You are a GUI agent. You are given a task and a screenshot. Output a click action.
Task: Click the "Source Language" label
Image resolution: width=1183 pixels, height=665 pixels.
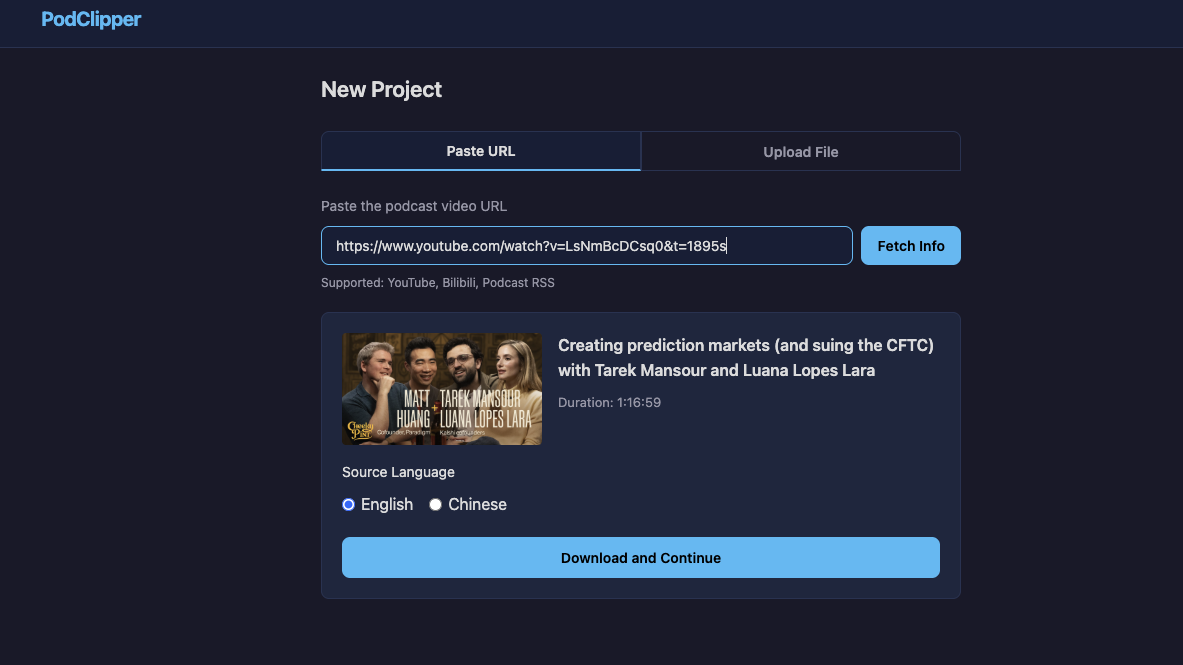point(398,472)
